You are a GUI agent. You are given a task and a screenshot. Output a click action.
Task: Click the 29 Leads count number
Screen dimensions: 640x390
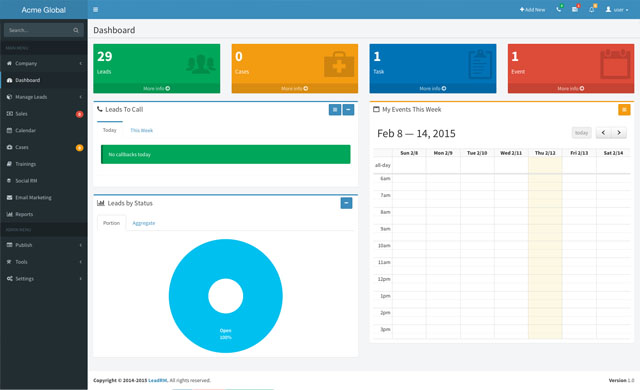[104, 56]
